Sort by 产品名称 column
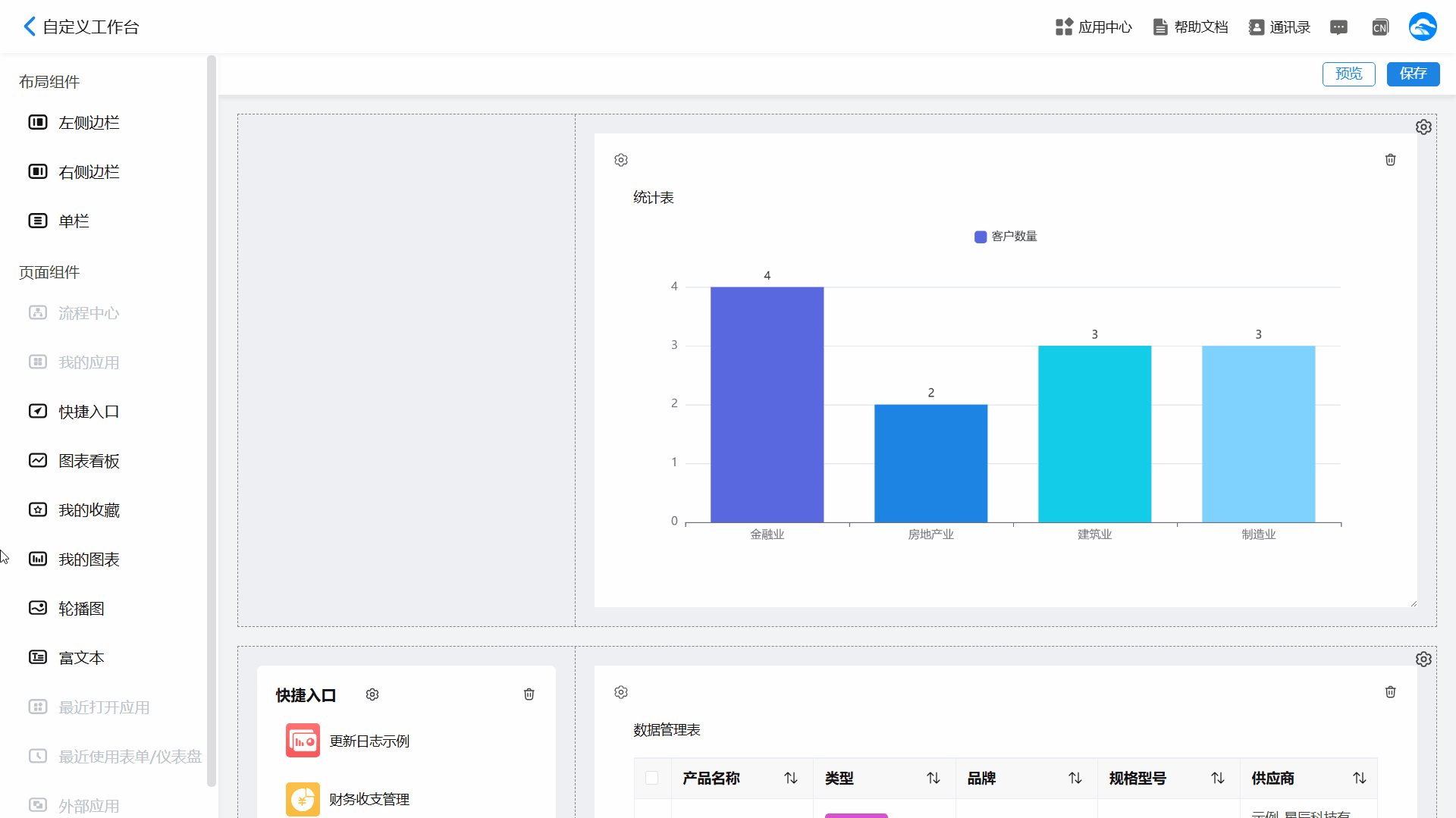The height and width of the screenshot is (818, 1456). (791, 778)
